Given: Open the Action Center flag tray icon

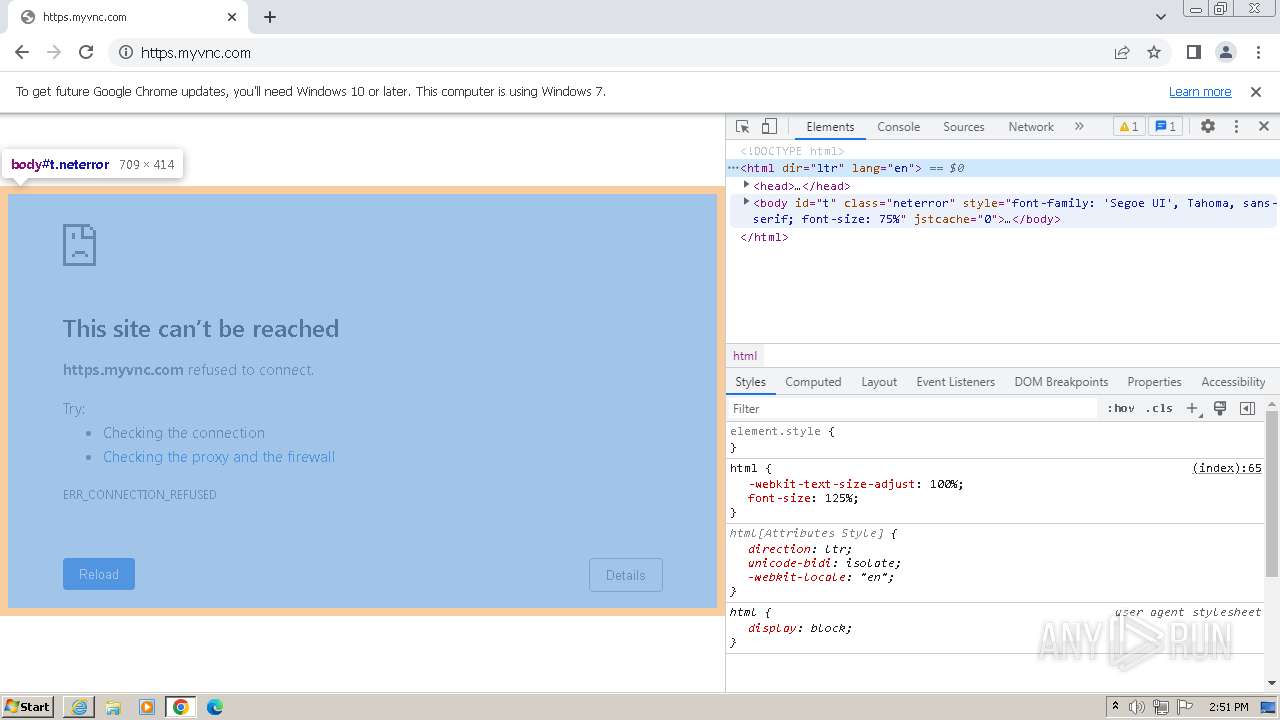Looking at the screenshot, I should click(1185, 707).
